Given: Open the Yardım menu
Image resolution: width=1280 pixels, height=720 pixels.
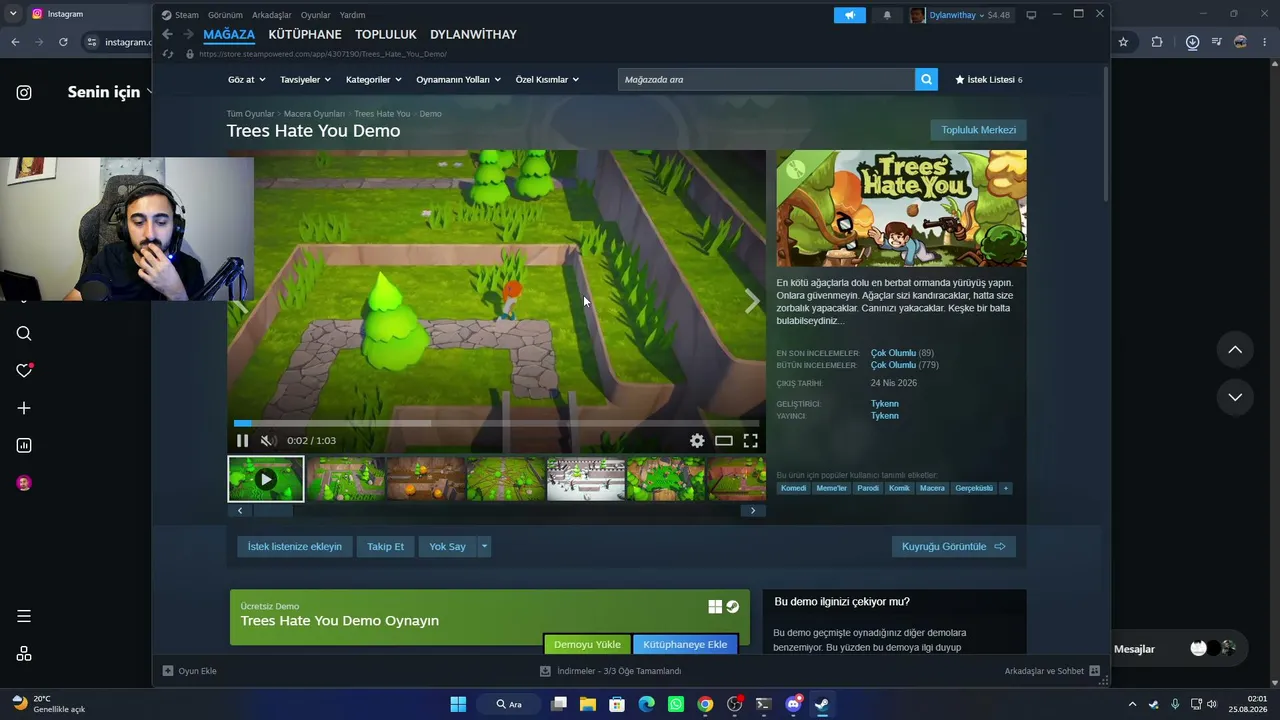Looking at the screenshot, I should click(x=353, y=15).
